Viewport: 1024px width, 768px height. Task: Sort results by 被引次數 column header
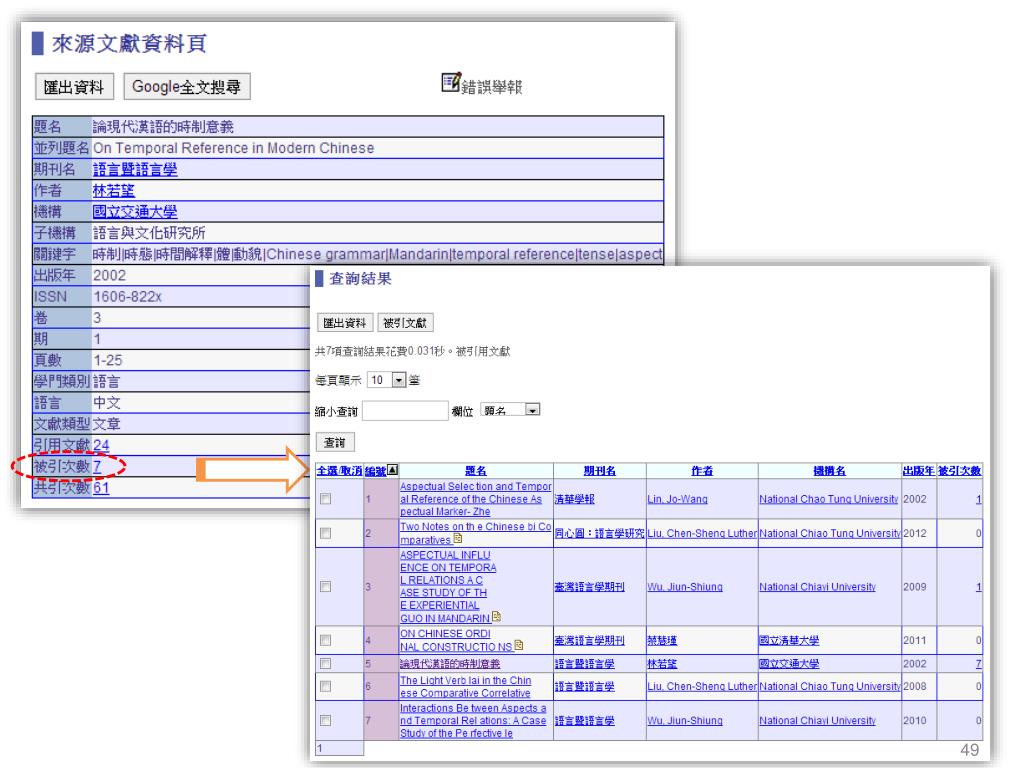[959, 471]
